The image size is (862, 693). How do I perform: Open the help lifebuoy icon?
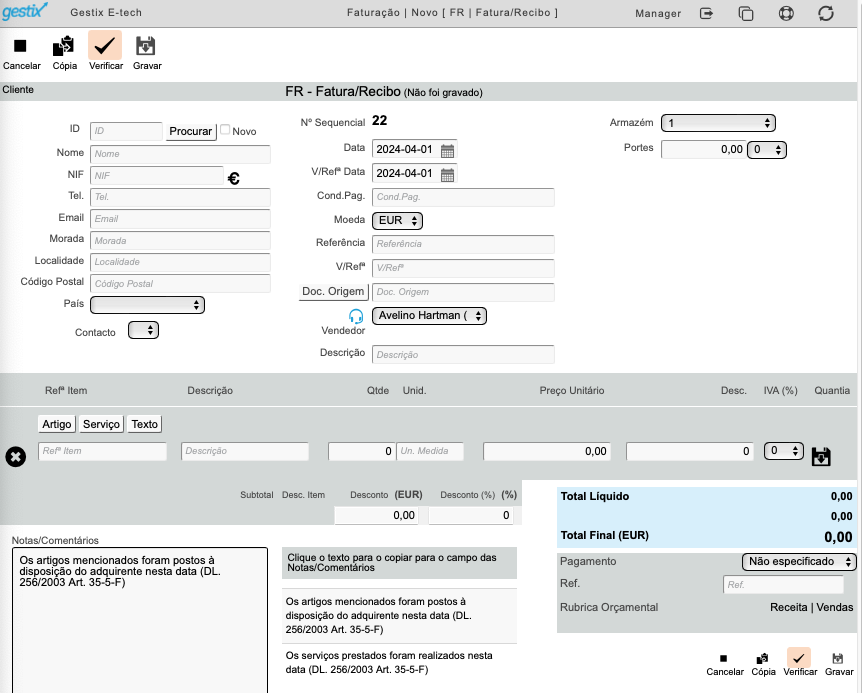786,13
